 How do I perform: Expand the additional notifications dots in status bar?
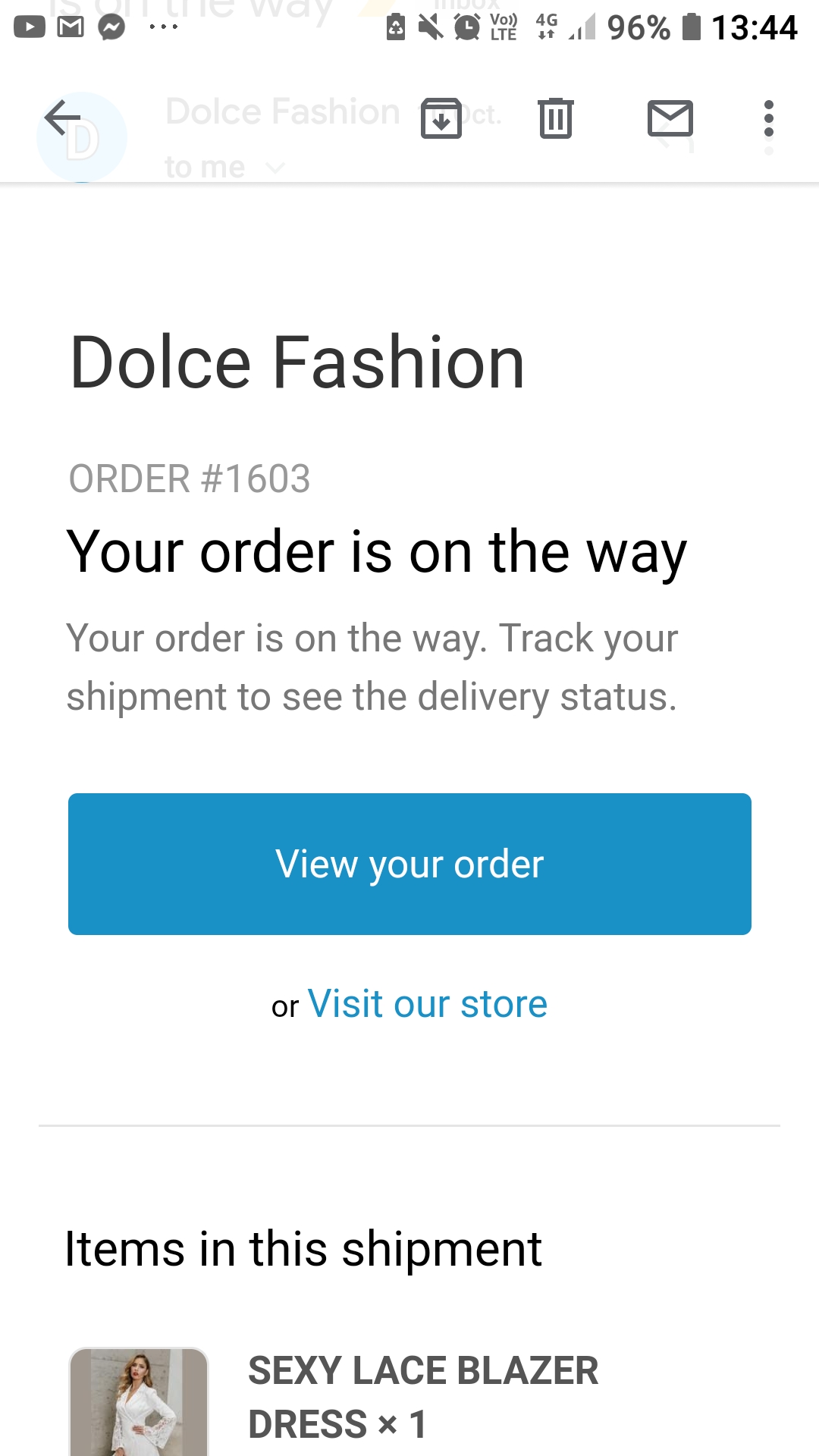(x=163, y=27)
